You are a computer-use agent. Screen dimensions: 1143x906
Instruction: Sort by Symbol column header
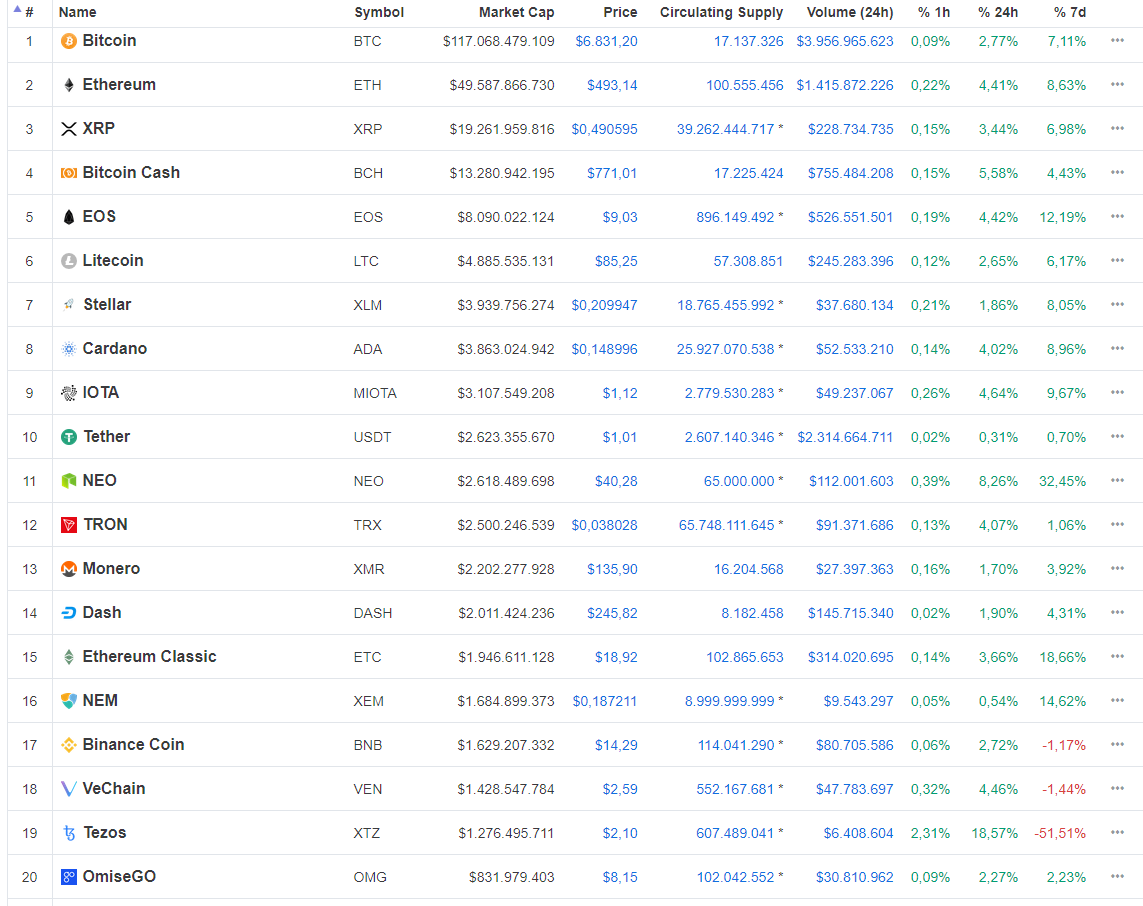(379, 12)
